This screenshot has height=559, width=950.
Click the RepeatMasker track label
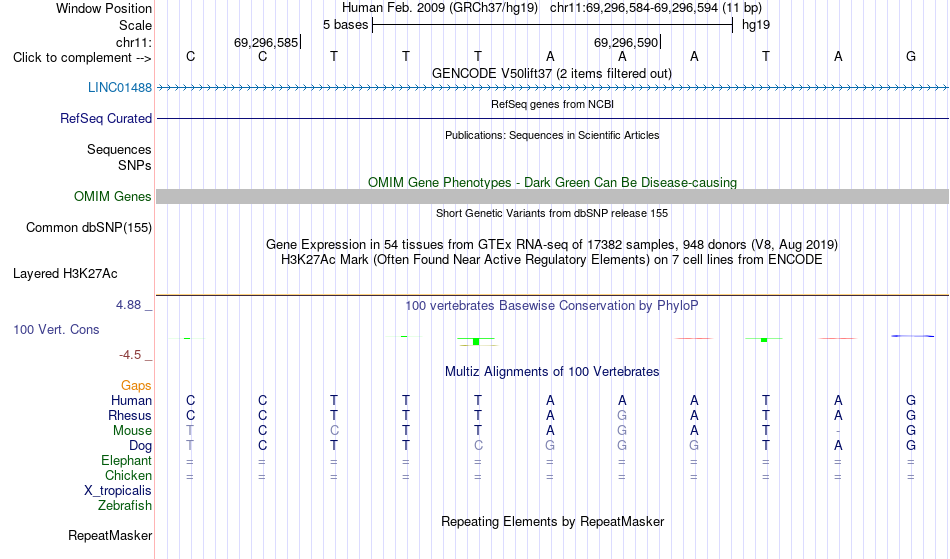(110, 535)
